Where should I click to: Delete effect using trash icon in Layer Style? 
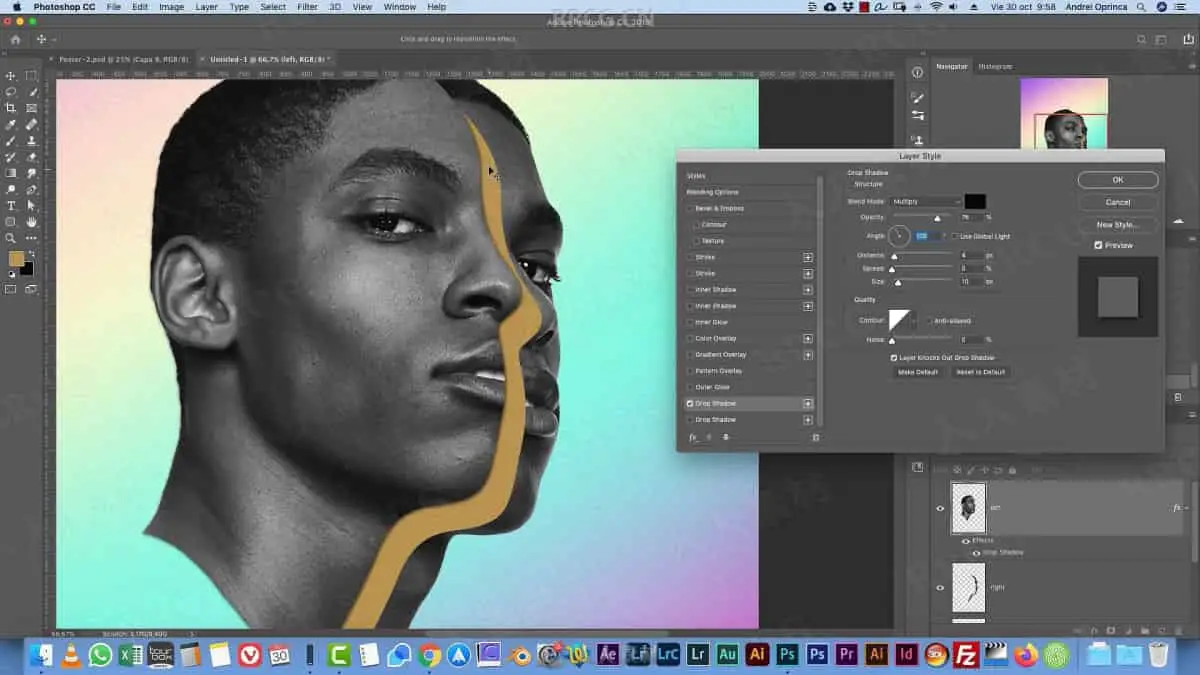click(815, 437)
